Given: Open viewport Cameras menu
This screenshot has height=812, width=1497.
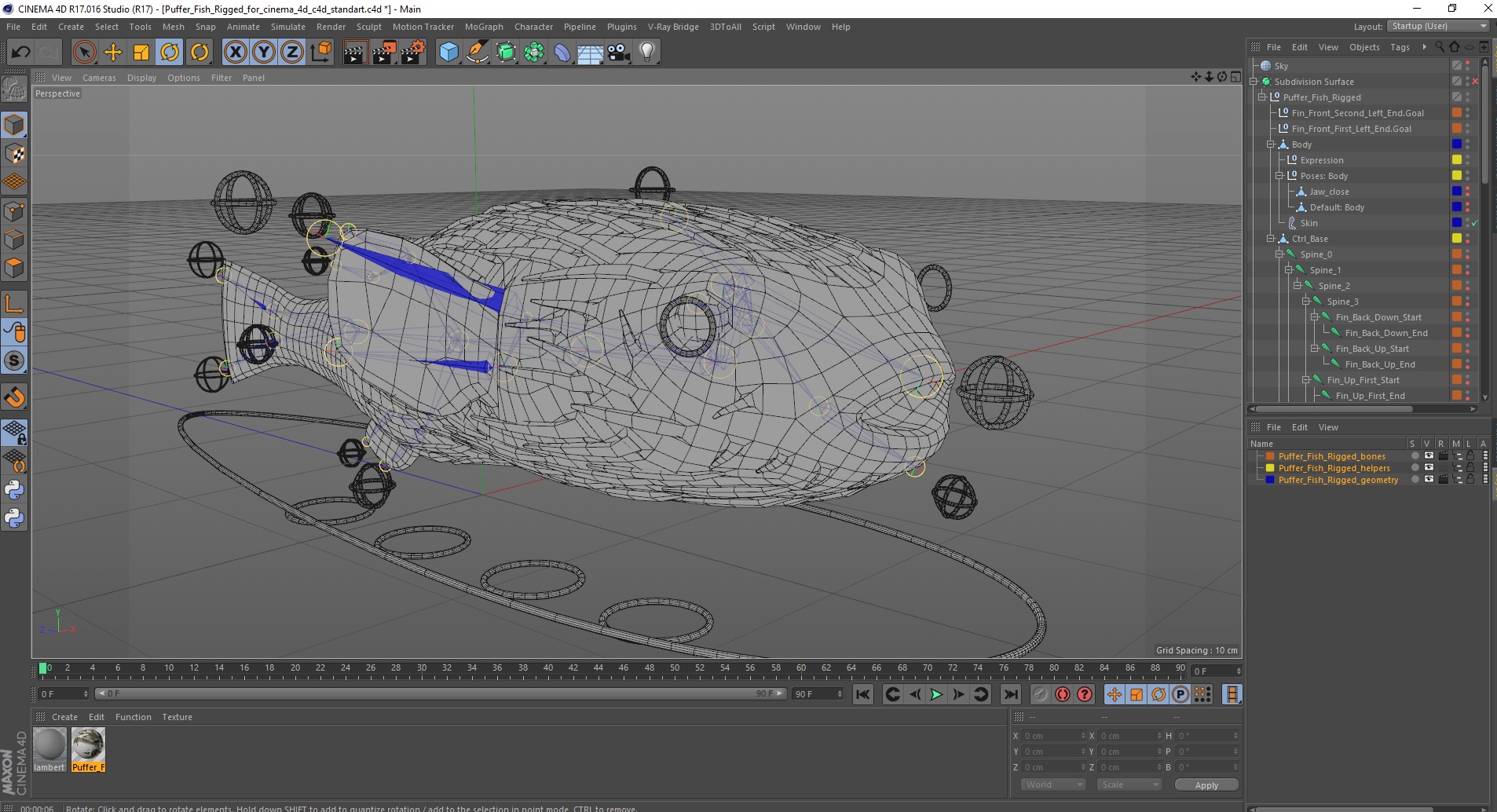Looking at the screenshot, I should [99, 78].
